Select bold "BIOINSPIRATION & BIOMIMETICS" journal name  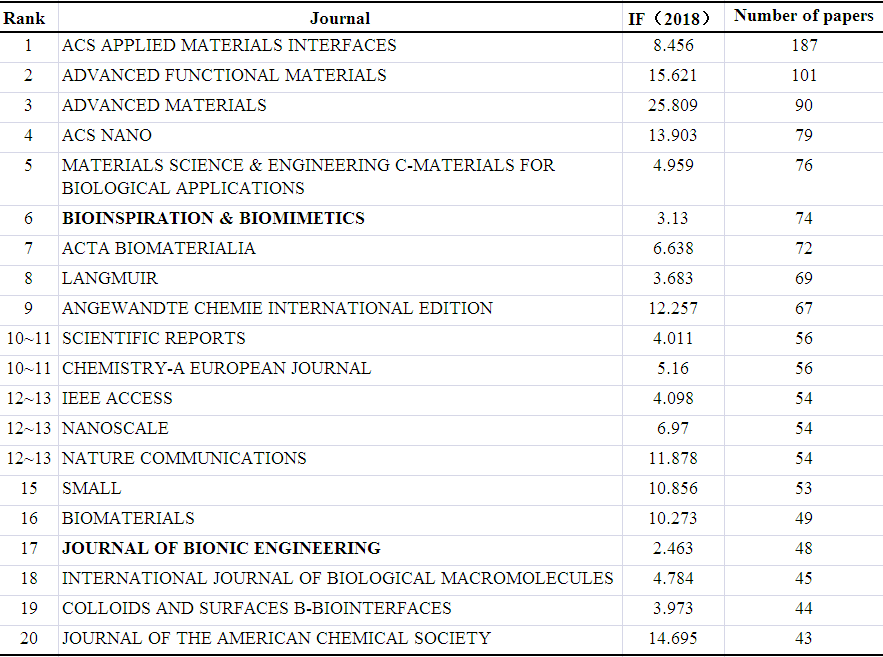coord(213,218)
